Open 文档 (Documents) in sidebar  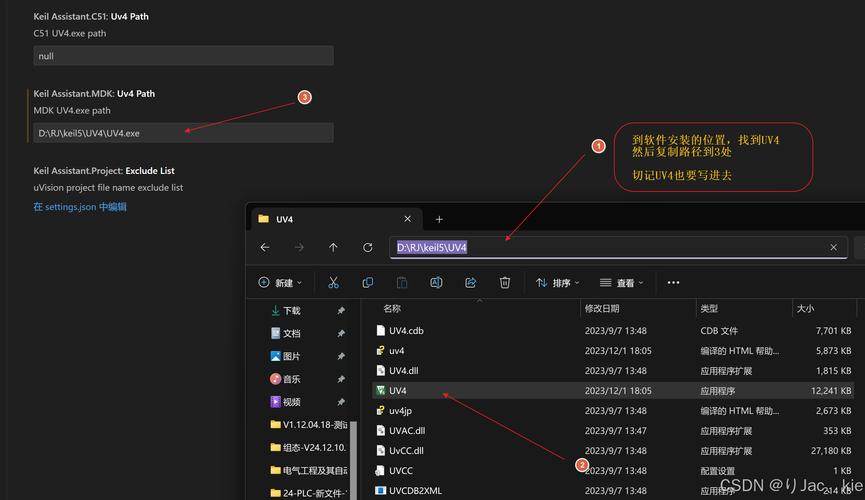tap(286, 333)
